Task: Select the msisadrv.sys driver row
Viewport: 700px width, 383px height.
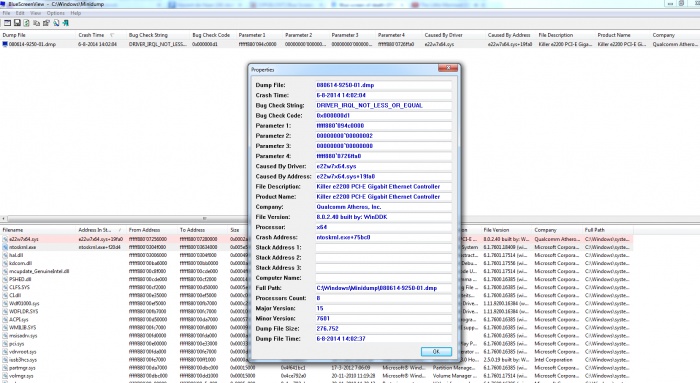Action: [23, 336]
